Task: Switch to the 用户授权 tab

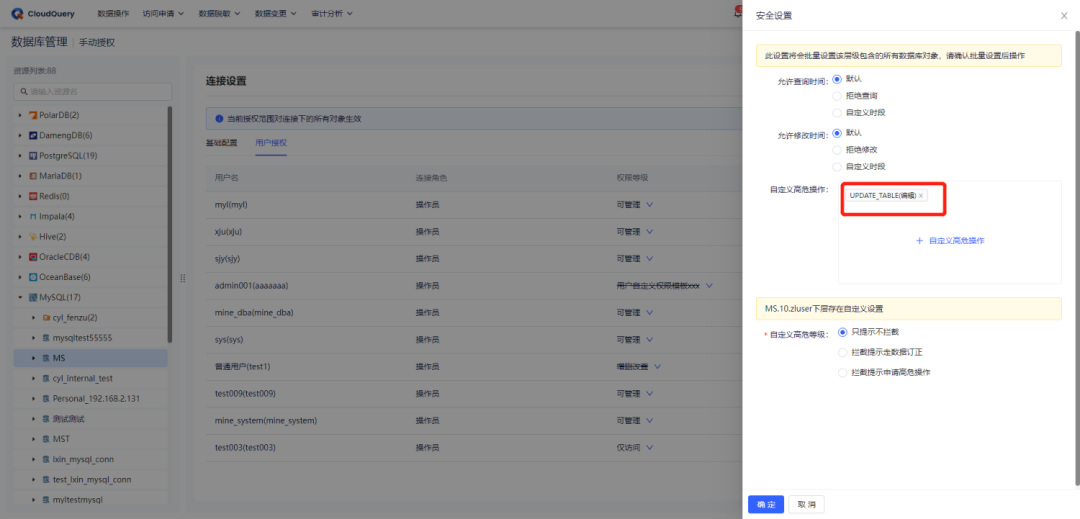Action: pyautogui.click(x=271, y=143)
